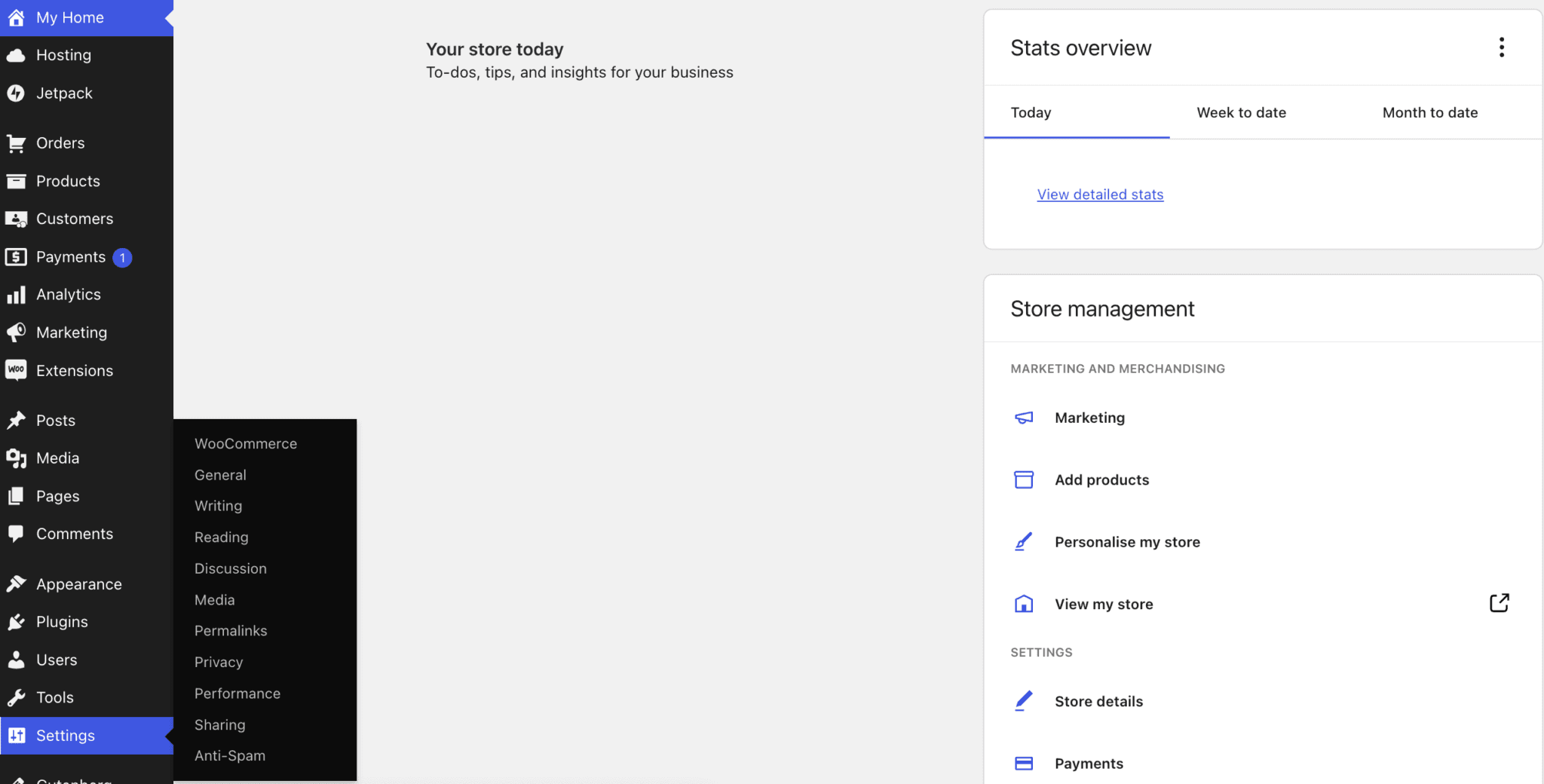Screen dimensions: 1544x784
Task: Click the Woo Extensions icon
Action: (x=16, y=370)
